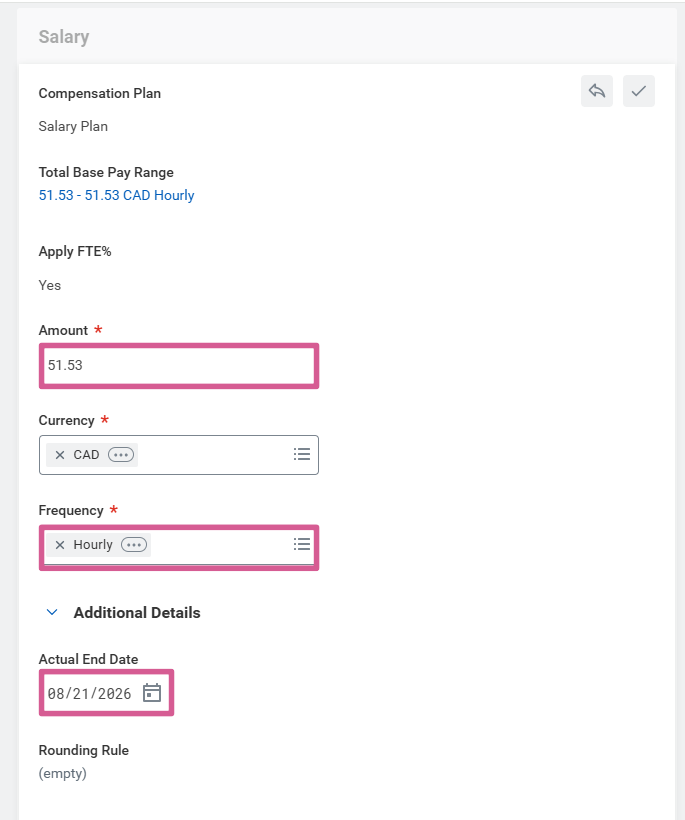Open related actions ellipsis for Hourly
Image resolution: width=685 pixels, height=820 pixels.
(x=134, y=545)
